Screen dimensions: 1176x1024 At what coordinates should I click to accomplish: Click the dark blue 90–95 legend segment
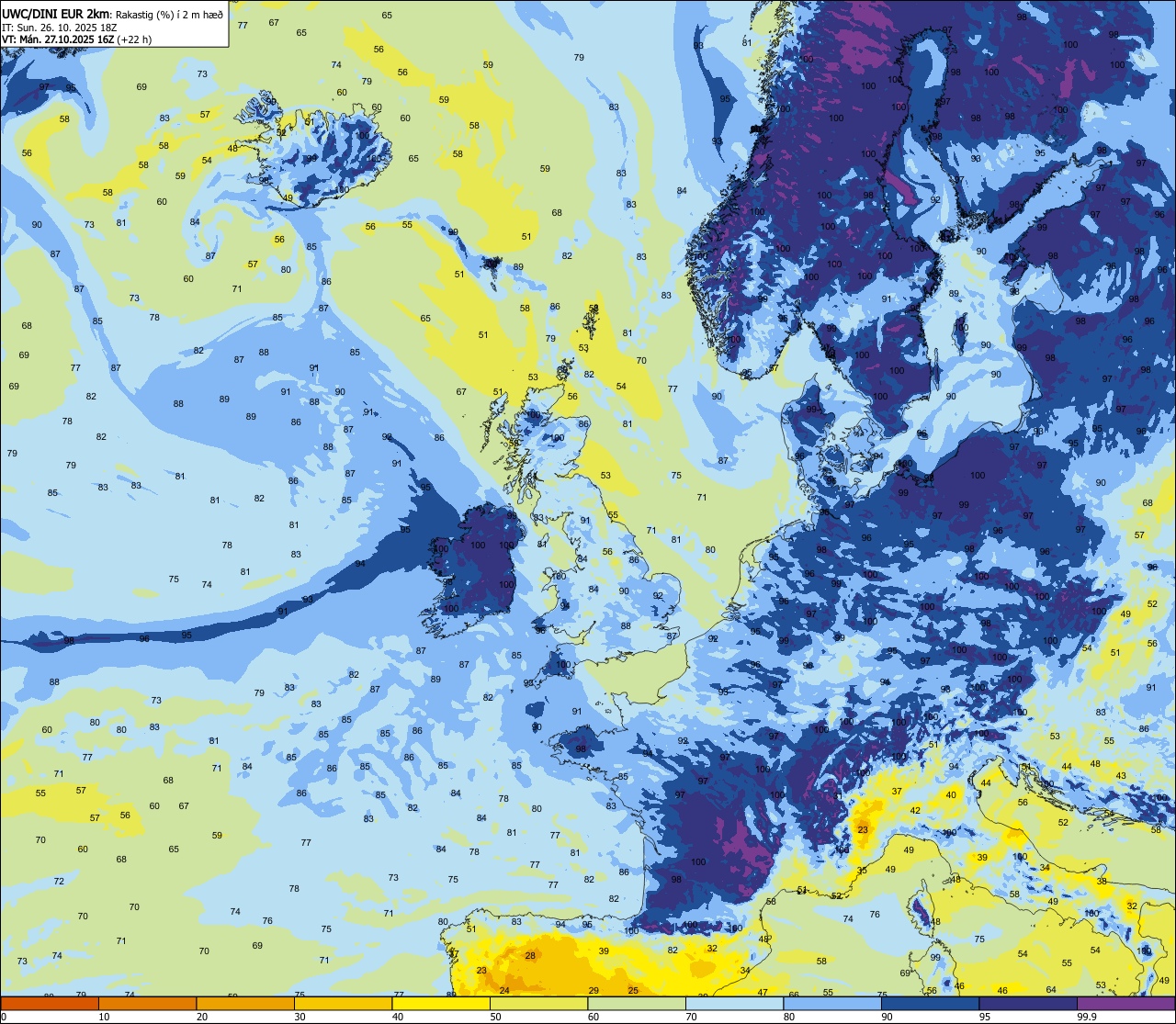tap(930, 1003)
